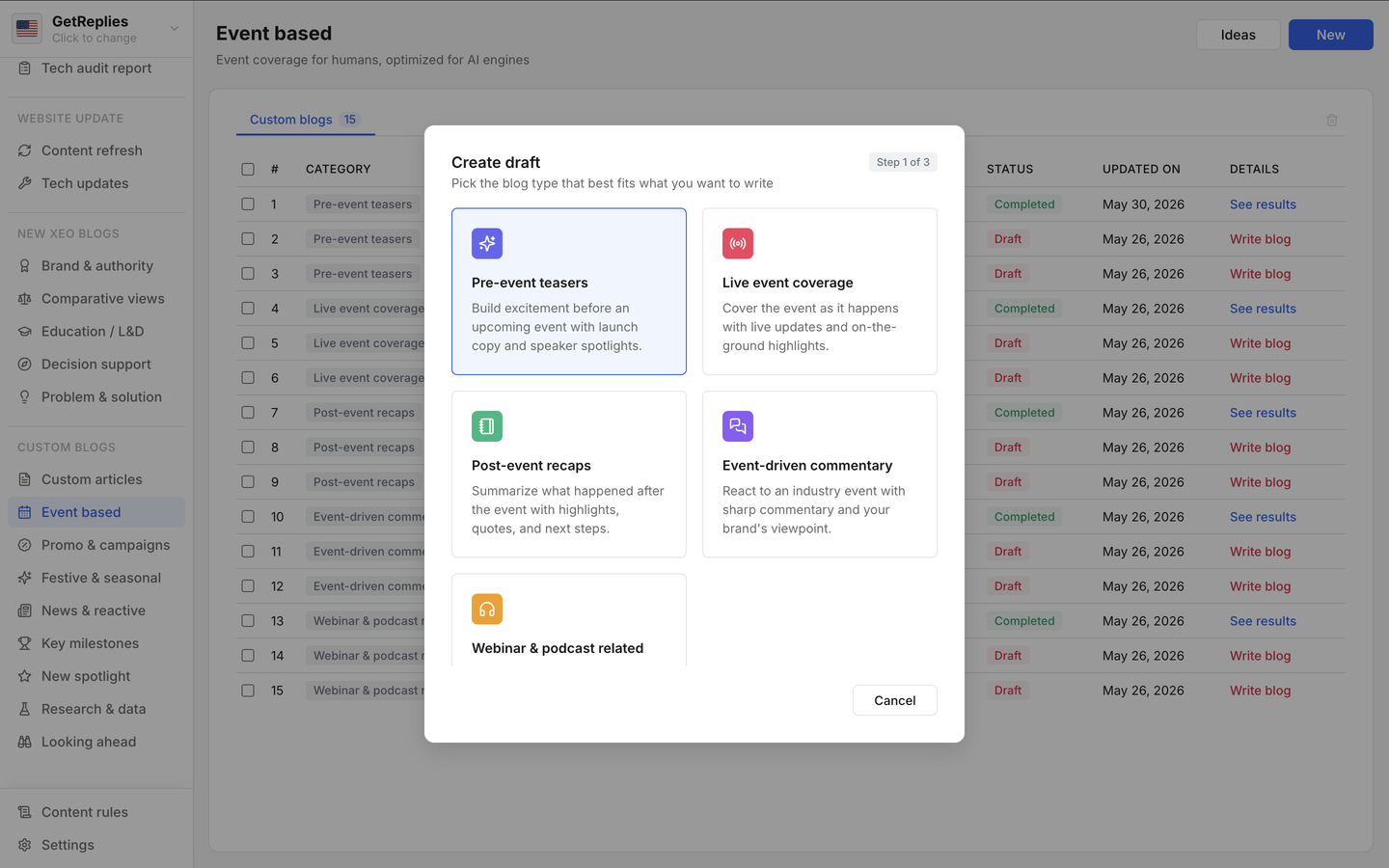Click the Looking ahead binoculars icon
Image resolution: width=1389 pixels, height=868 pixels.
click(x=25, y=742)
